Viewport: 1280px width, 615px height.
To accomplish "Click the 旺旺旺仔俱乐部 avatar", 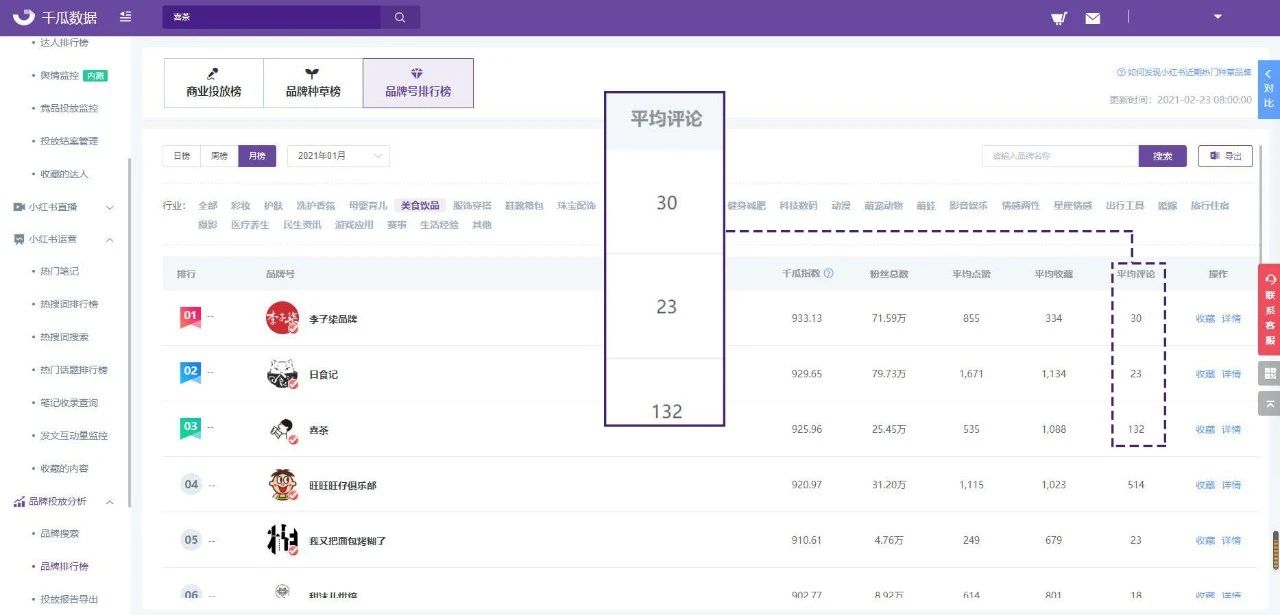I will [x=283, y=485].
